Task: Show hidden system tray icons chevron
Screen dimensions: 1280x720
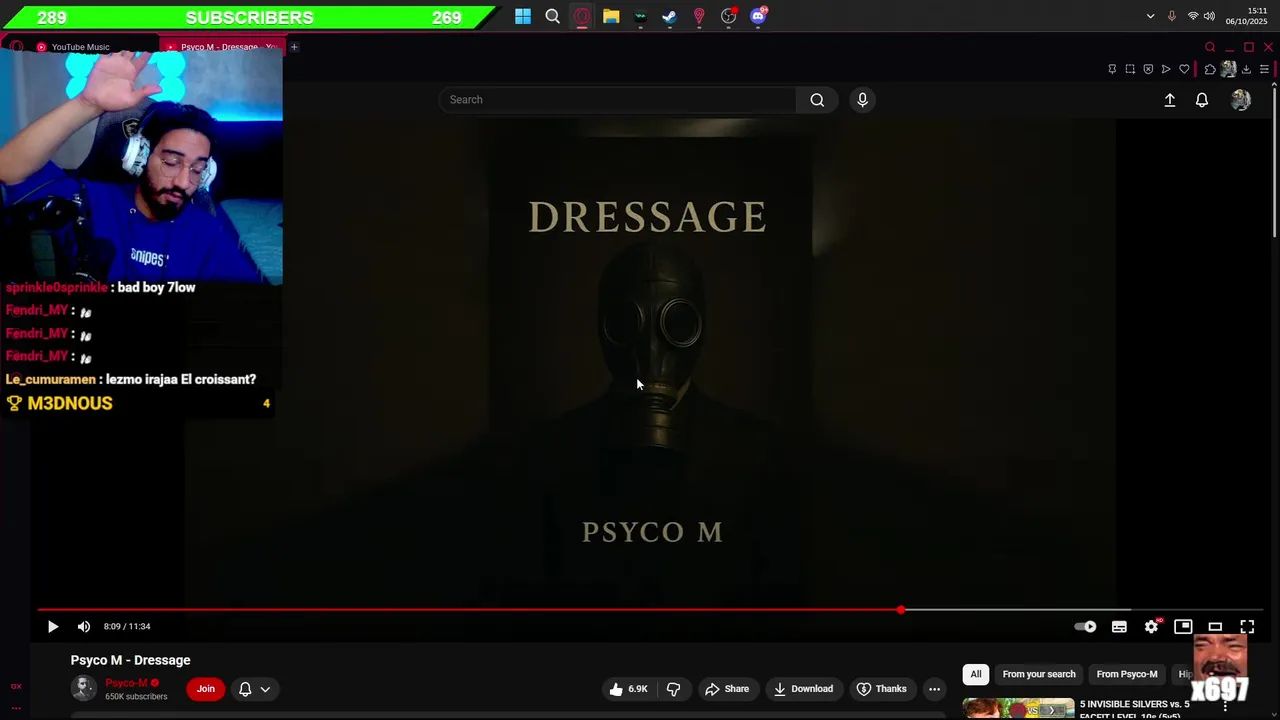Action: (1150, 16)
